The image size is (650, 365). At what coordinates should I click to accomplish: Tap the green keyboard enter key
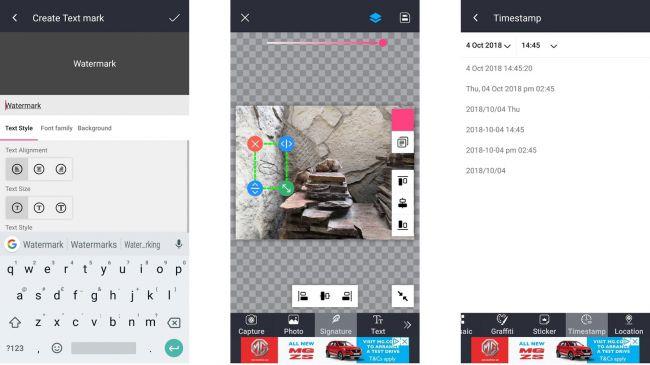pyautogui.click(x=174, y=348)
